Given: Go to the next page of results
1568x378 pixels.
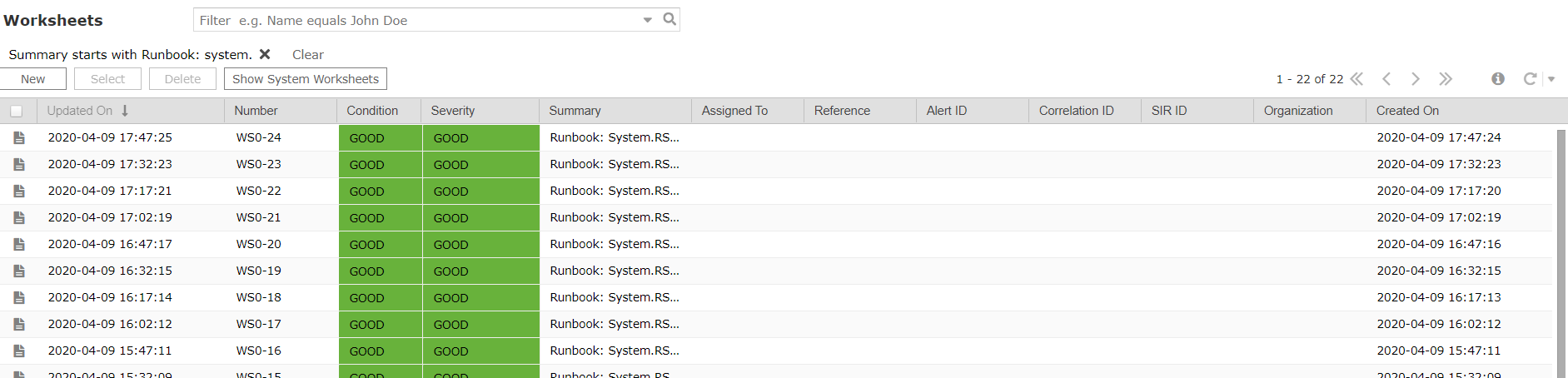Looking at the screenshot, I should point(1416,79).
